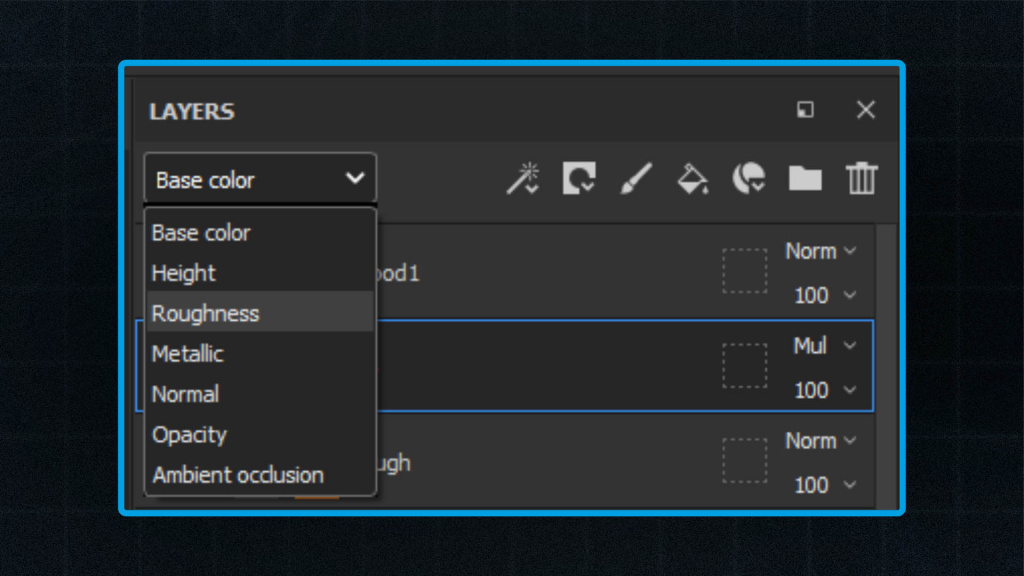Click the selected layer's empty mask slot
This screenshot has height=576, width=1024.
click(744, 366)
